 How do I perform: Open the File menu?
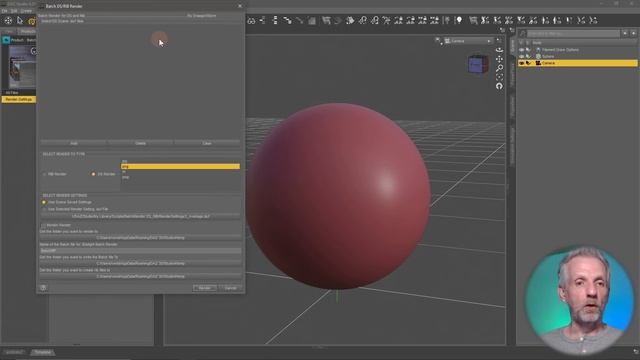(x=4, y=11)
